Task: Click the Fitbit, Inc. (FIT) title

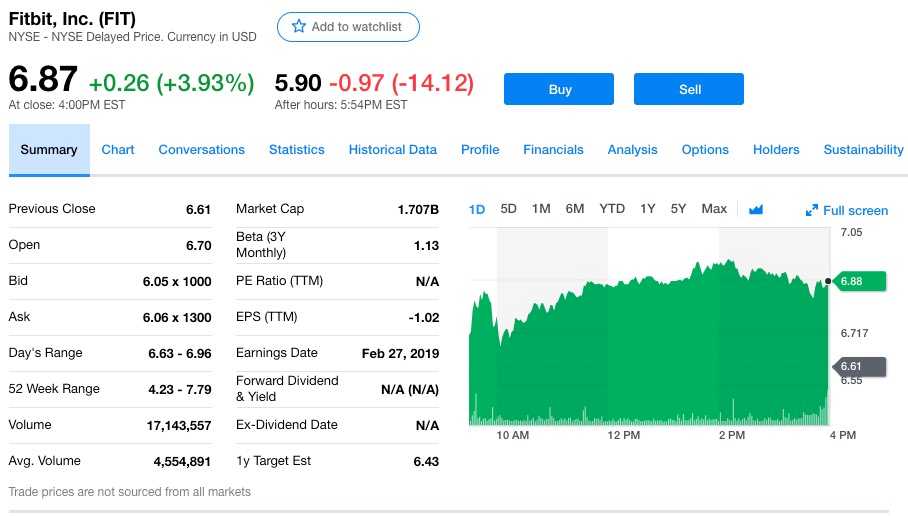Action: click(72, 19)
